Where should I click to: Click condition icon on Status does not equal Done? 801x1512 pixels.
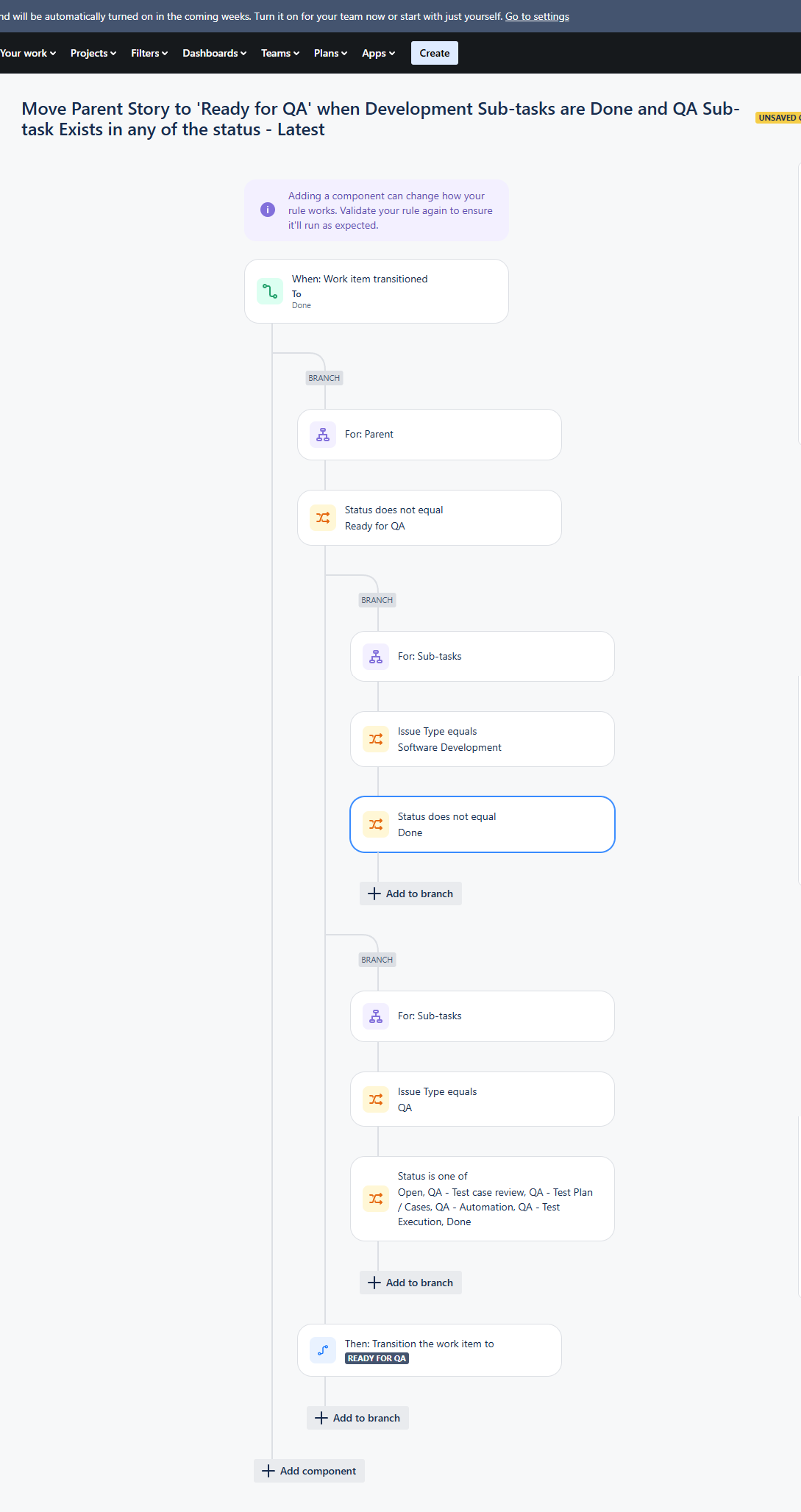coord(375,824)
